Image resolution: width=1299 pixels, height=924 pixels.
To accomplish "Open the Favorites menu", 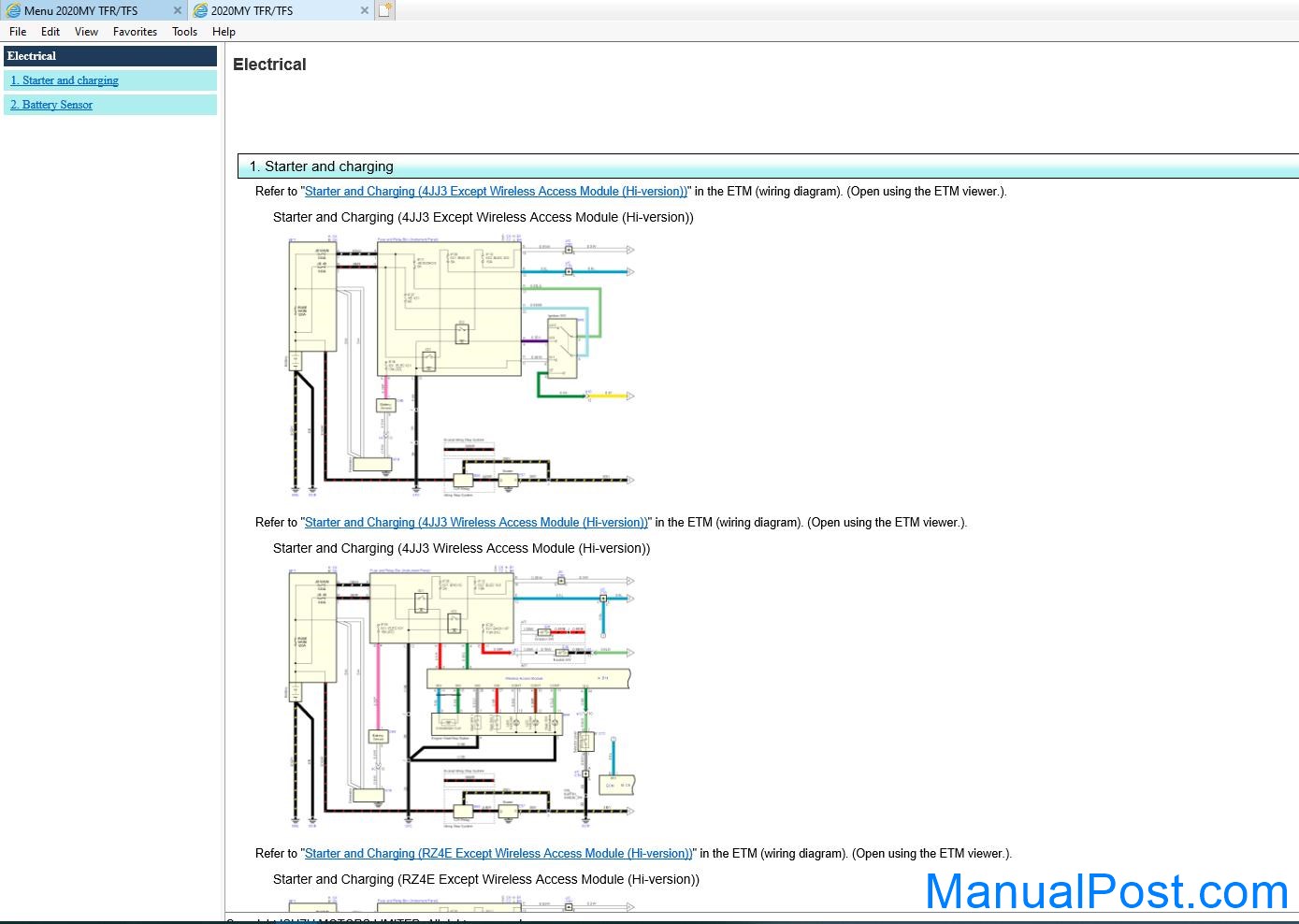I will [x=135, y=32].
